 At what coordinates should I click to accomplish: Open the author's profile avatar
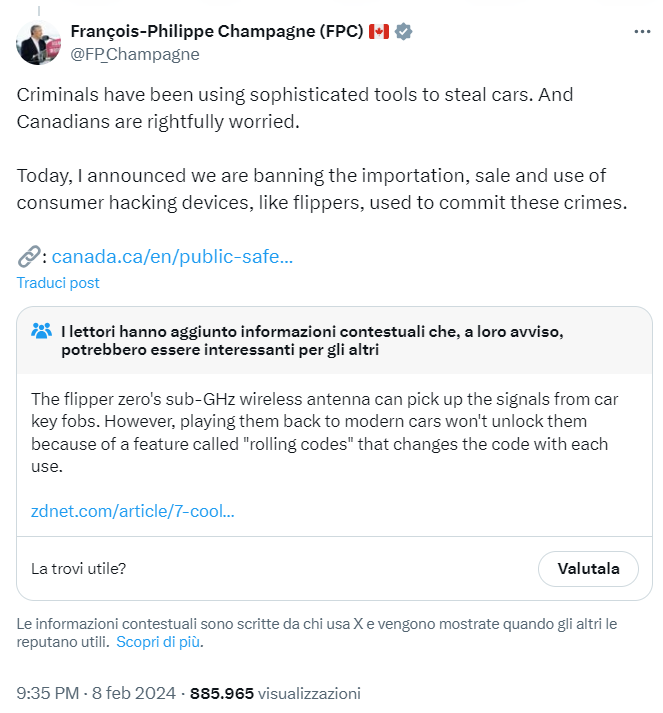pyautogui.click(x=39, y=42)
